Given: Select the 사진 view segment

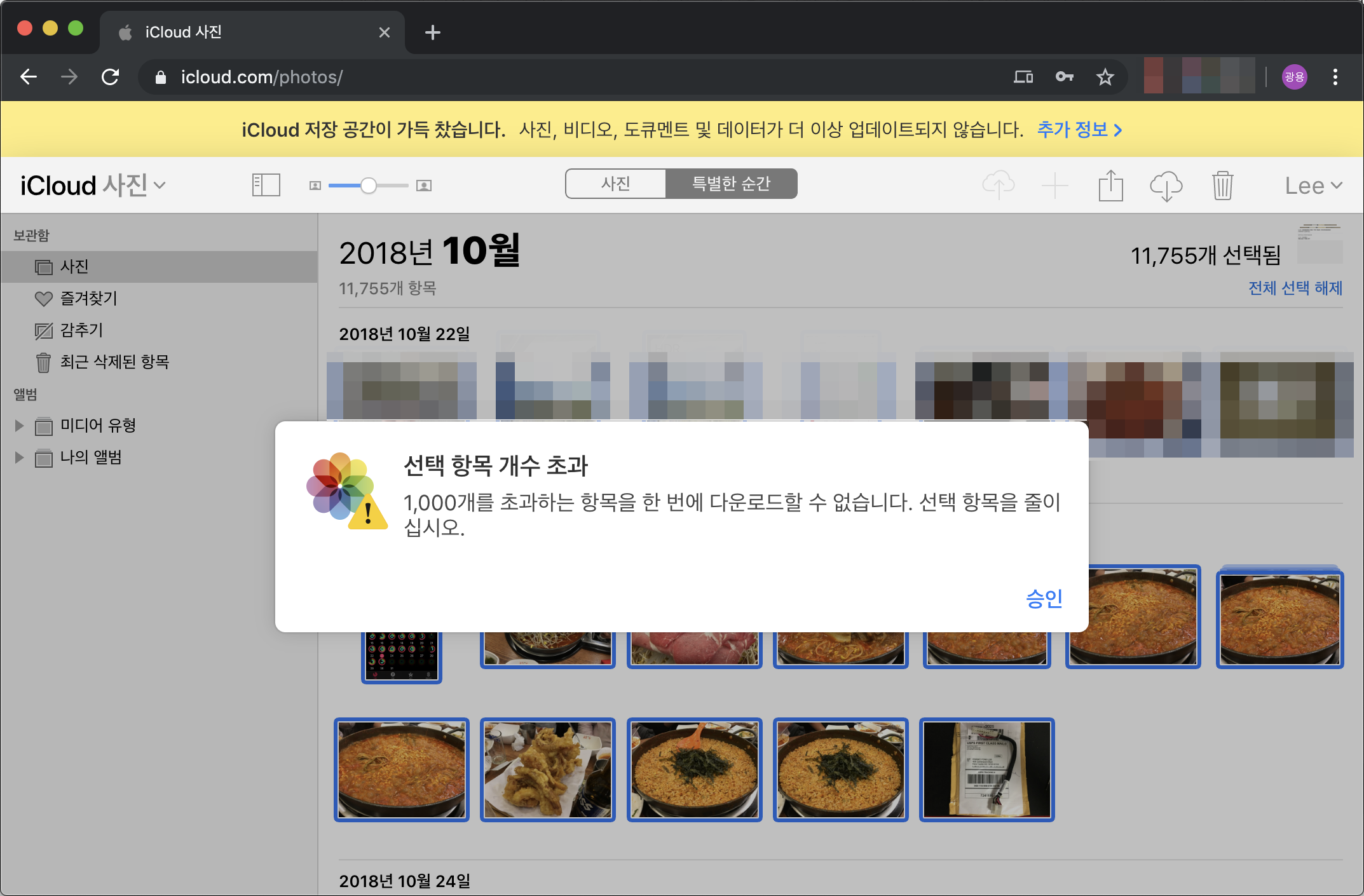Looking at the screenshot, I should coord(615,184).
